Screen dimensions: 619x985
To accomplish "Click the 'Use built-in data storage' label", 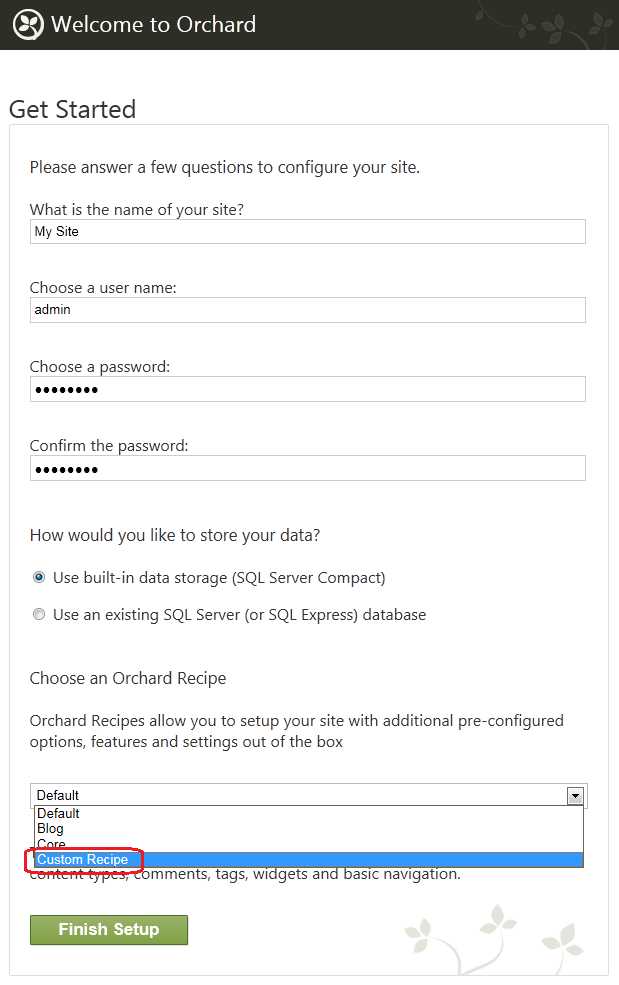I will [219, 578].
